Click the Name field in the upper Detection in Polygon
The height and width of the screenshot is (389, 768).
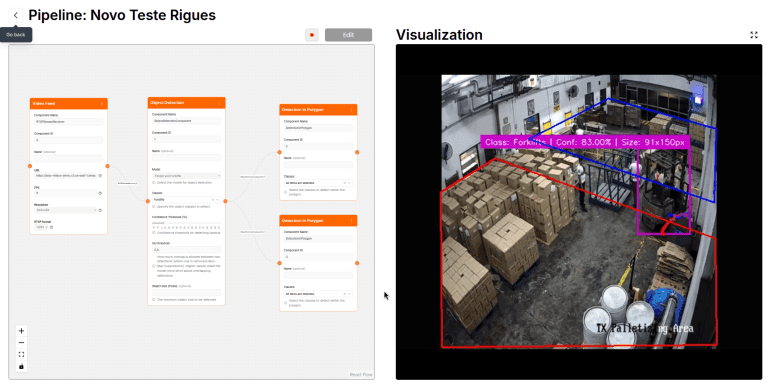(318, 165)
